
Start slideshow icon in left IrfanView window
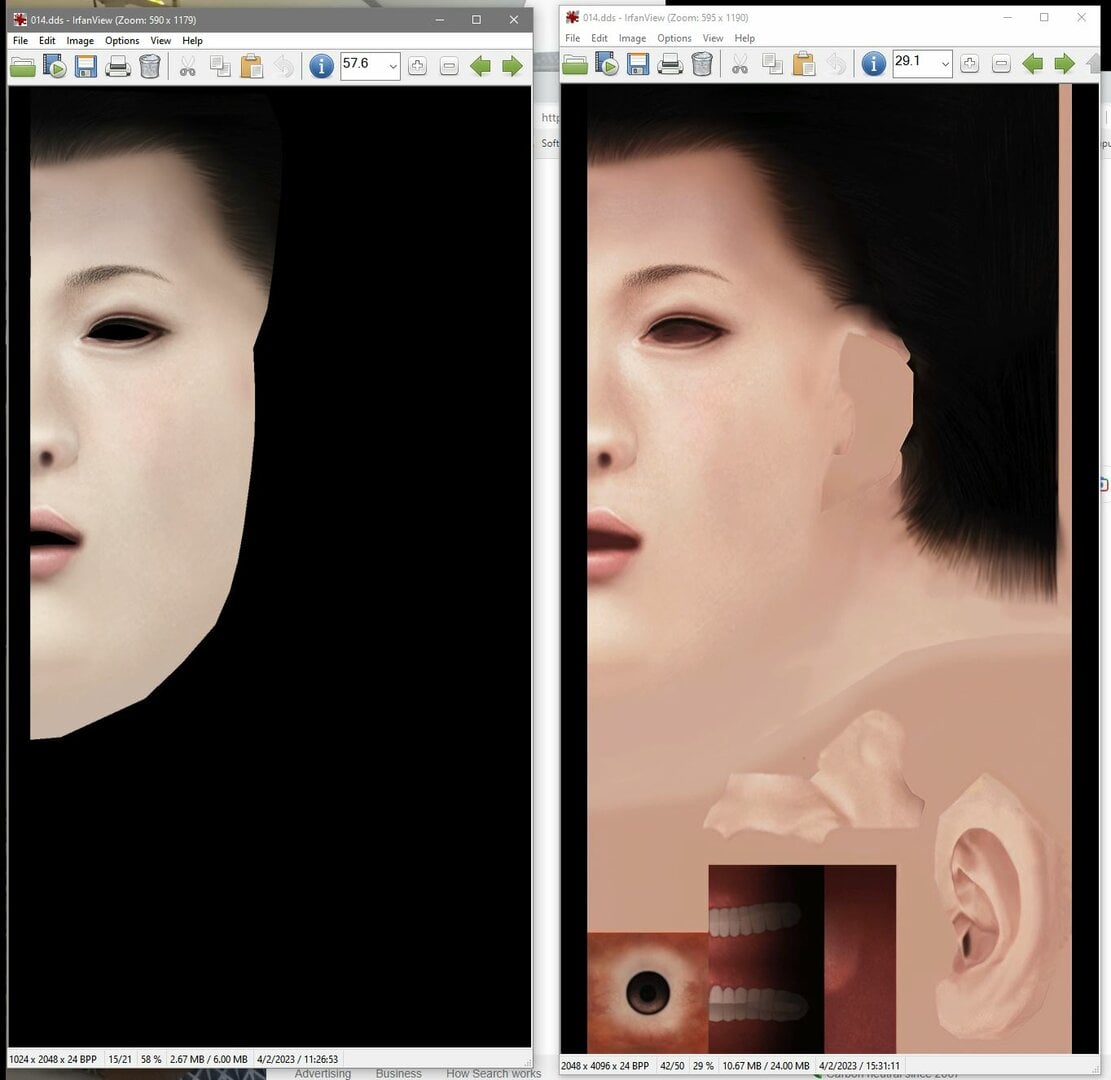tap(55, 67)
